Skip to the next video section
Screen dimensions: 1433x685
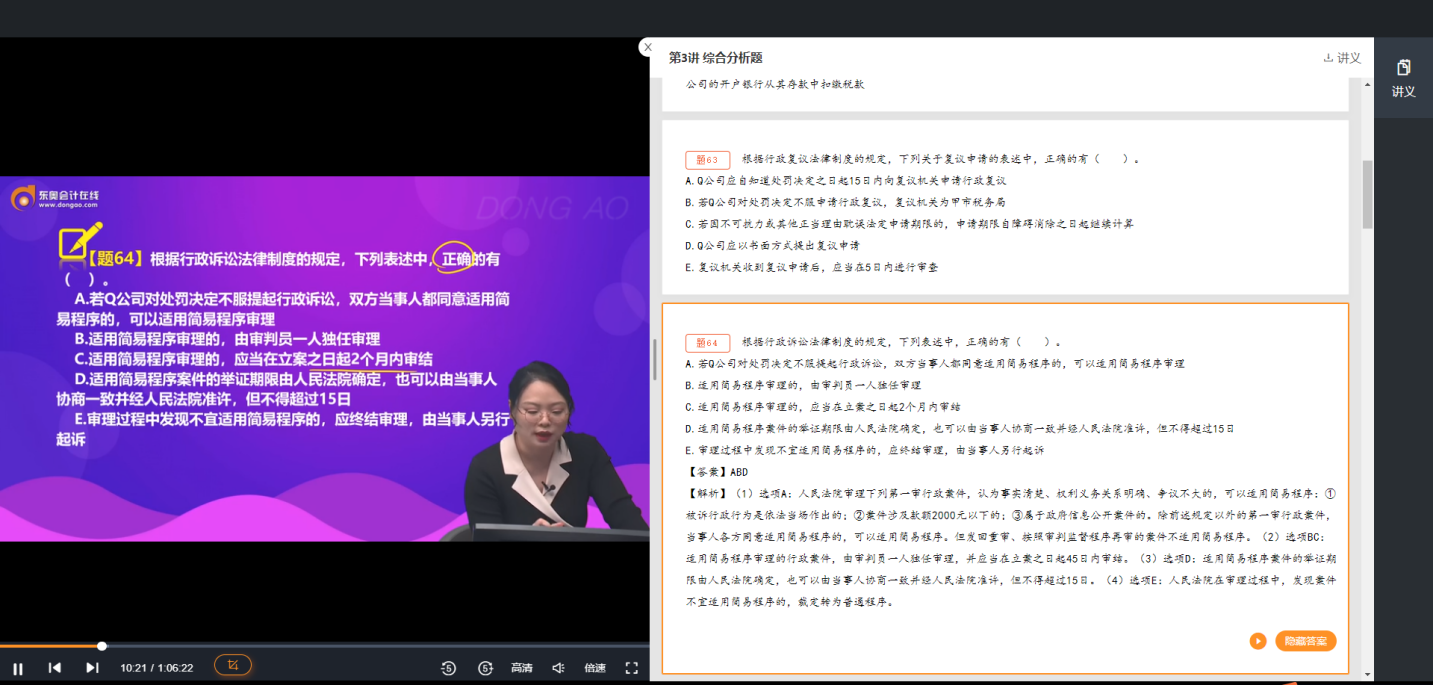pos(92,667)
